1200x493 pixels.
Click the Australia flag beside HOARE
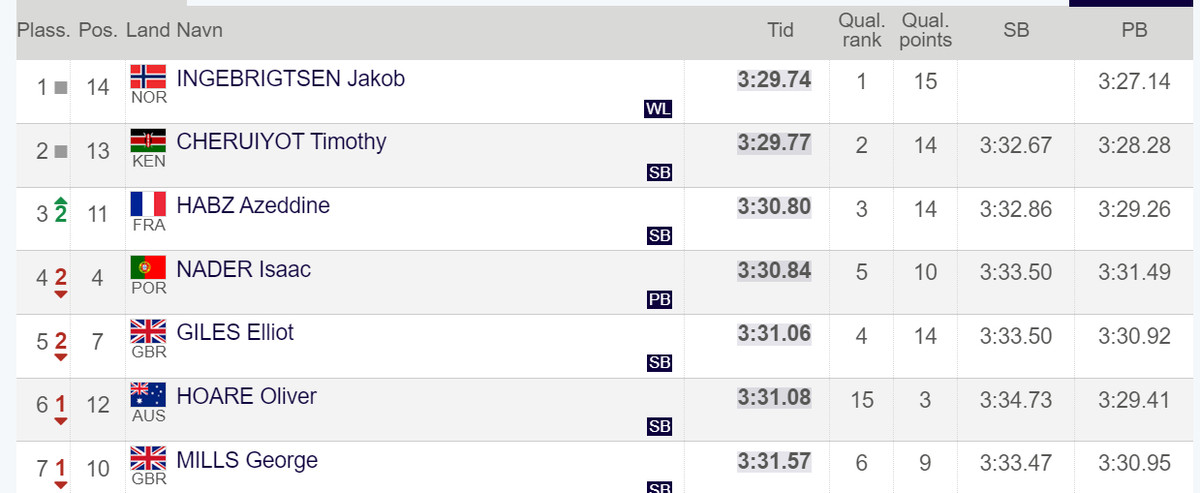(148, 395)
